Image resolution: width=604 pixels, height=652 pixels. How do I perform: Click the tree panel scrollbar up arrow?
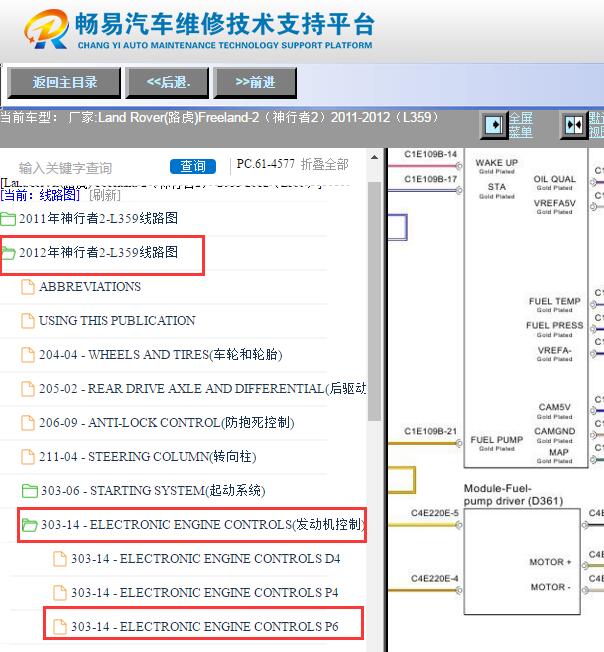coord(374,158)
